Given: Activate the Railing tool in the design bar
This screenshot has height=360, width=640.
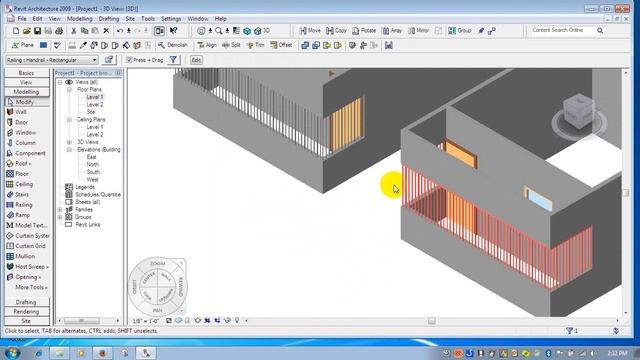Looking at the screenshot, I should pyautogui.click(x=19, y=204).
